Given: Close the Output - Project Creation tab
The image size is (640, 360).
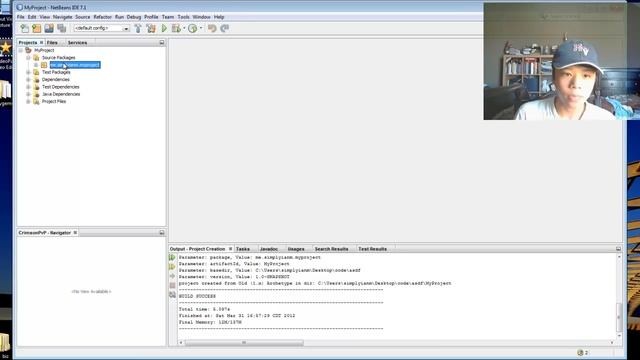Looking at the screenshot, I should (x=230, y=249).
